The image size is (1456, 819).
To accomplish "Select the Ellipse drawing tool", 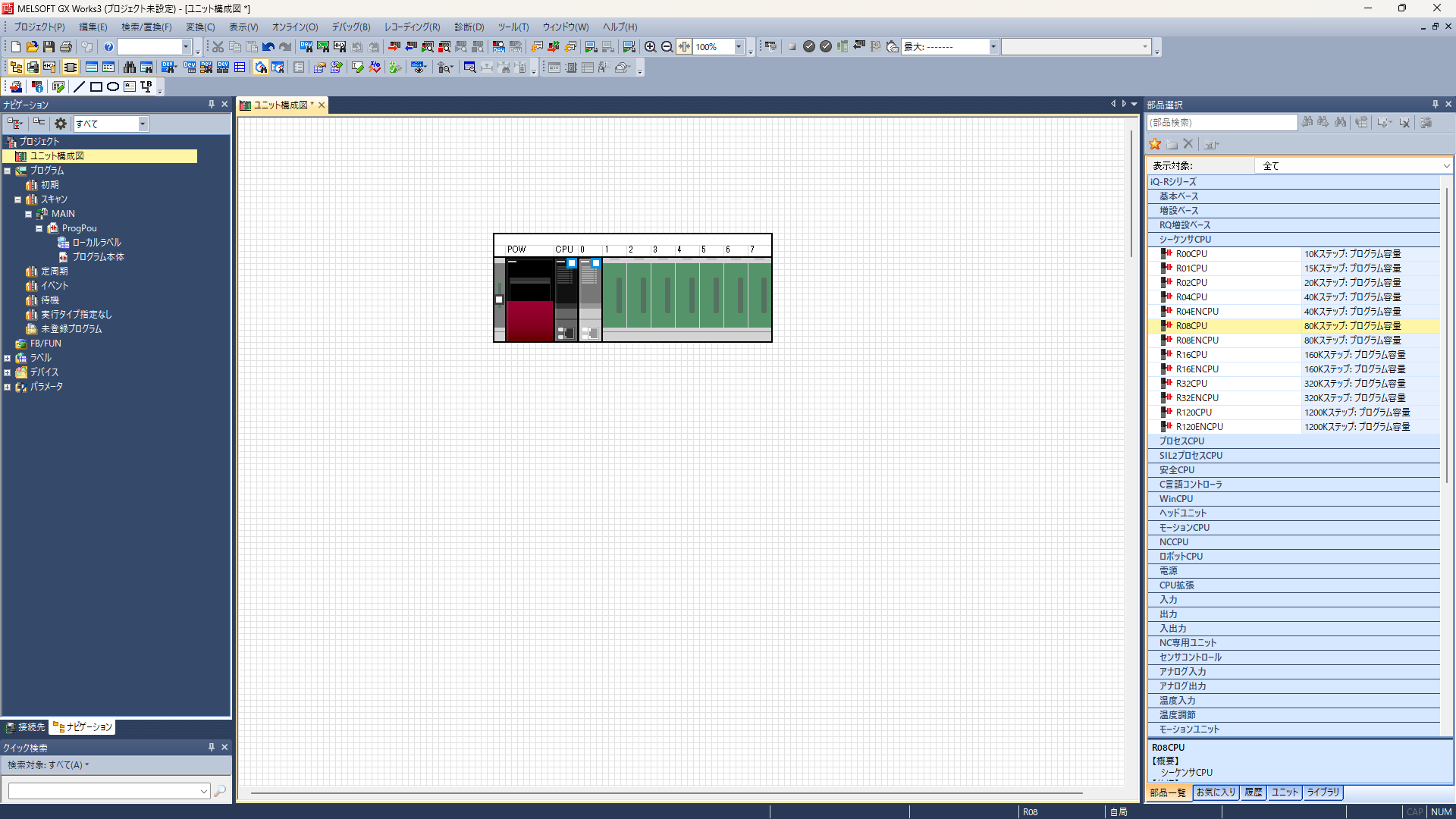I will (112, 87).
